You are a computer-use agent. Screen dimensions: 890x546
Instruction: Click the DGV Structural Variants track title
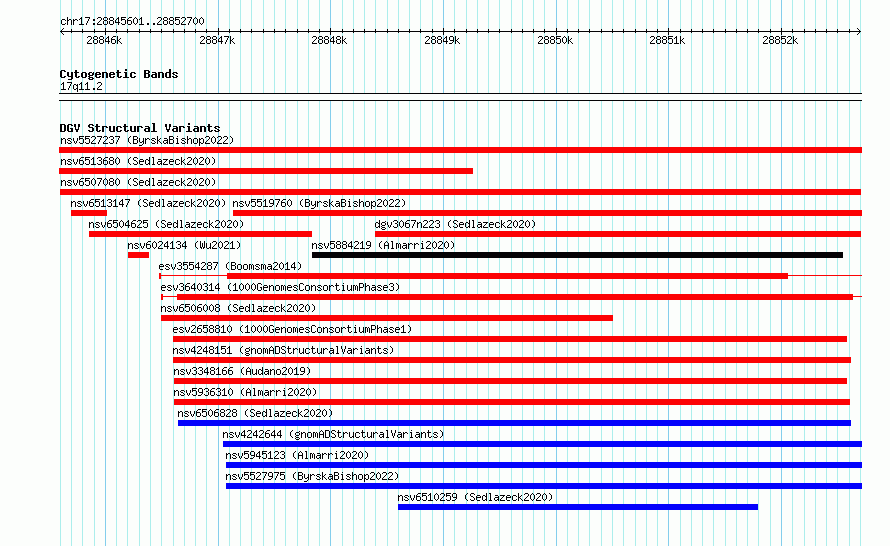tap(140, 128)
